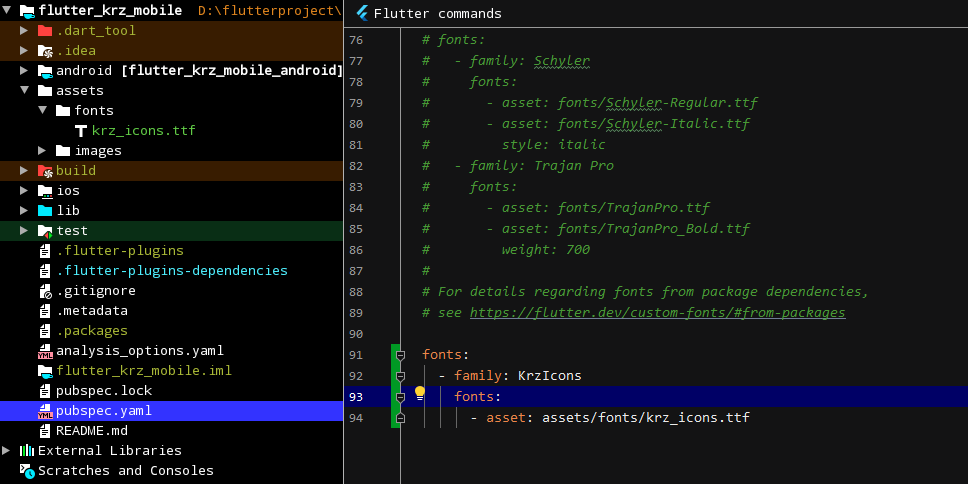Open the flutter.dev custom-fonts link

657,313
